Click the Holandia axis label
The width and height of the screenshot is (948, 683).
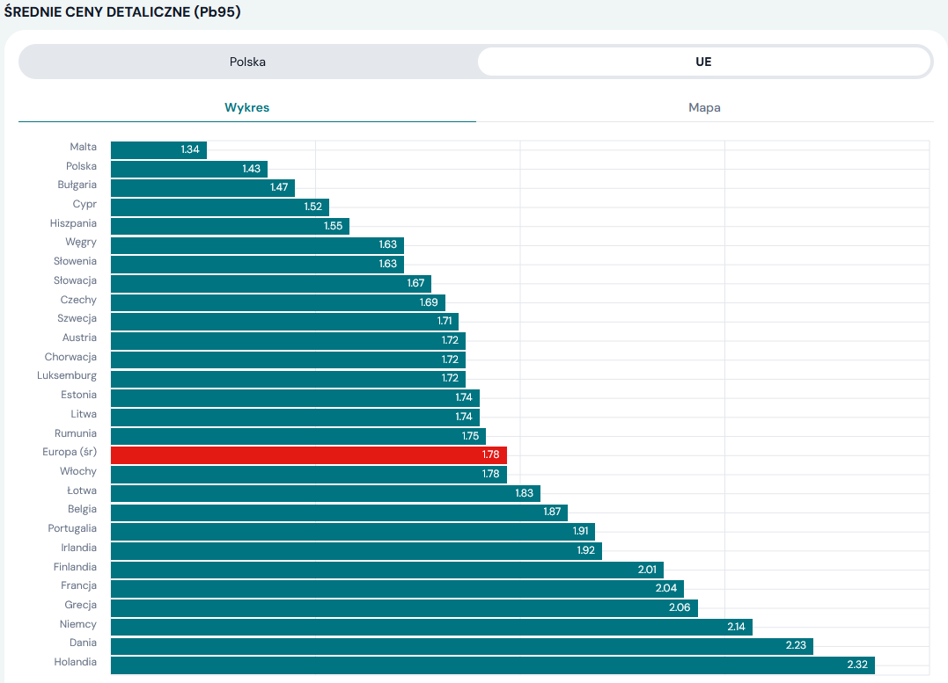pos(75,662)
